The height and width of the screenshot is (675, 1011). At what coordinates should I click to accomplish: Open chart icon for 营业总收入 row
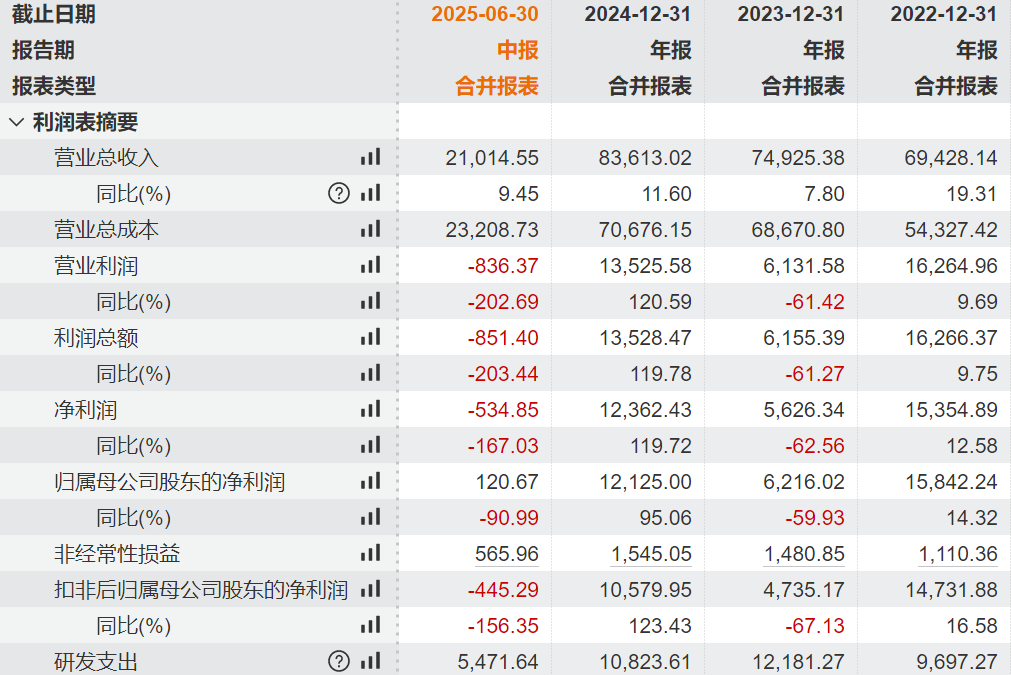click(371, 157)
